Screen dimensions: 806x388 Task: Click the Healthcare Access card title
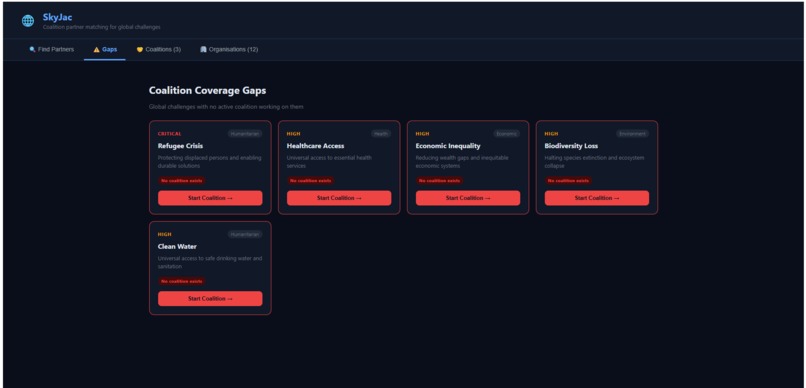[x=316, y=146]
